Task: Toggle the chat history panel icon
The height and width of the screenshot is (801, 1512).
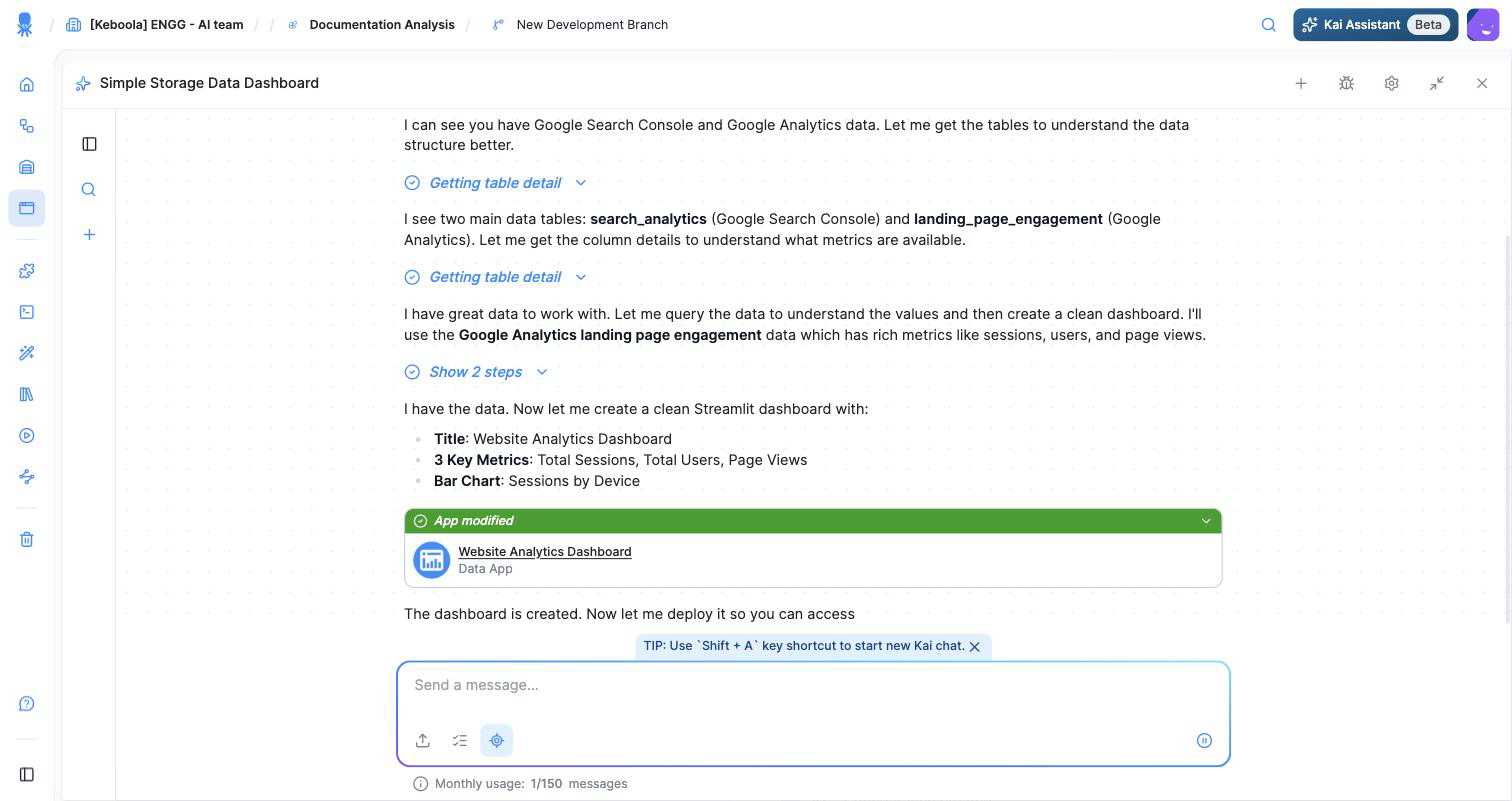Action: coord(89,144)
